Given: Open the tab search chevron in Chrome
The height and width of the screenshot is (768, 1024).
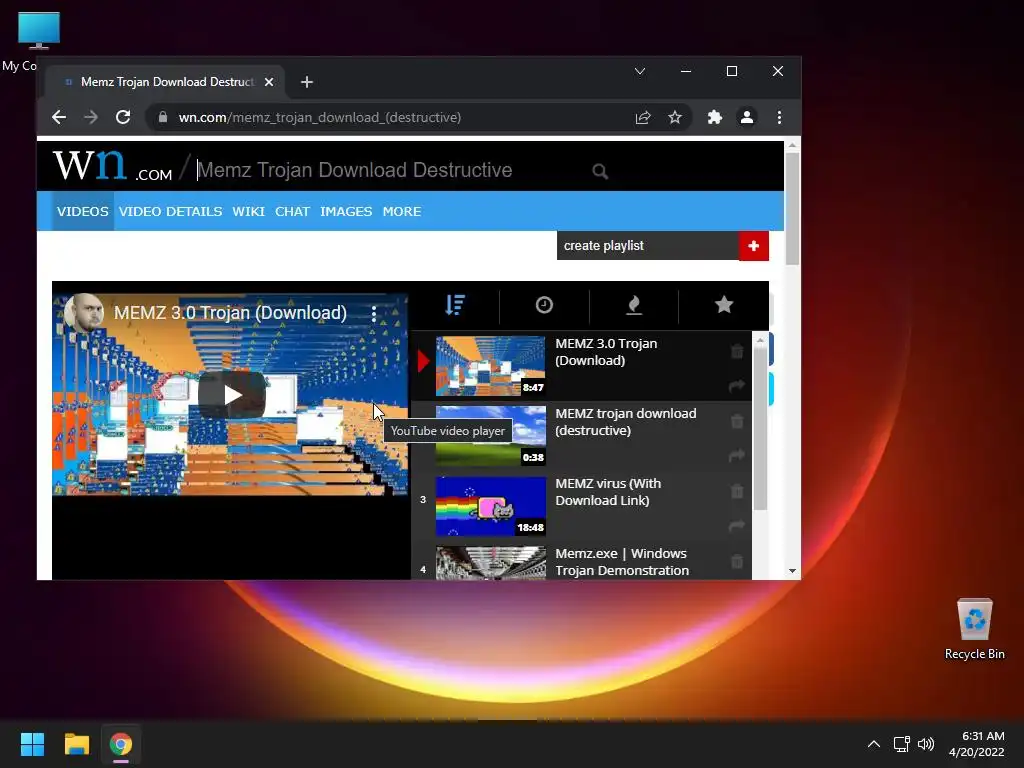Looking at the screenshot, I should (640, 71).
